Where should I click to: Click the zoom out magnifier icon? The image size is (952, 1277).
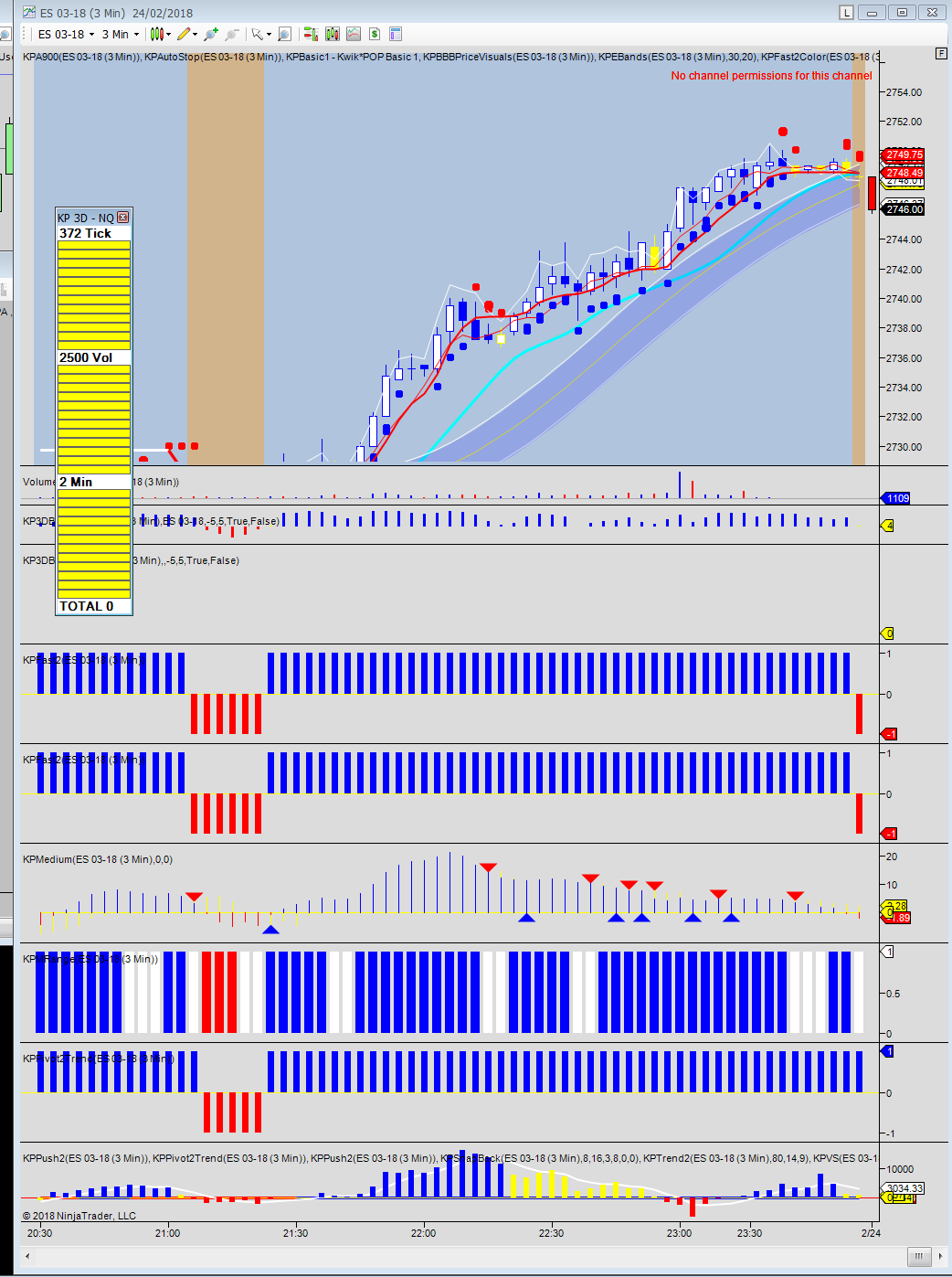[232, 34]
